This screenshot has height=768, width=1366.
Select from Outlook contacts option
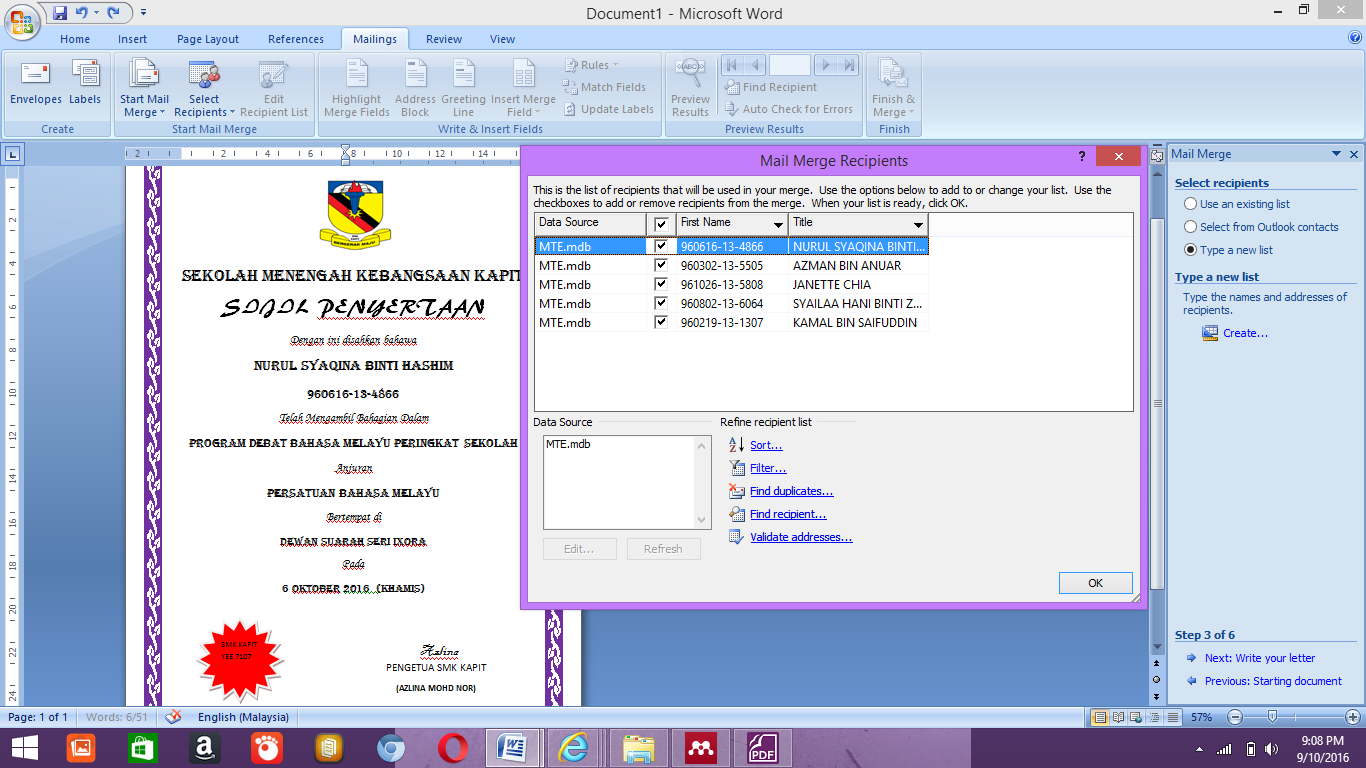pyautogui.click(x=1190, y=227)
